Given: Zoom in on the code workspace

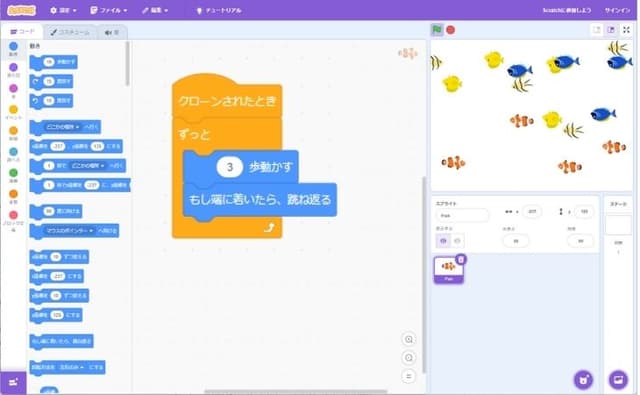Looking at the screenshot, I should click(409, 339).
